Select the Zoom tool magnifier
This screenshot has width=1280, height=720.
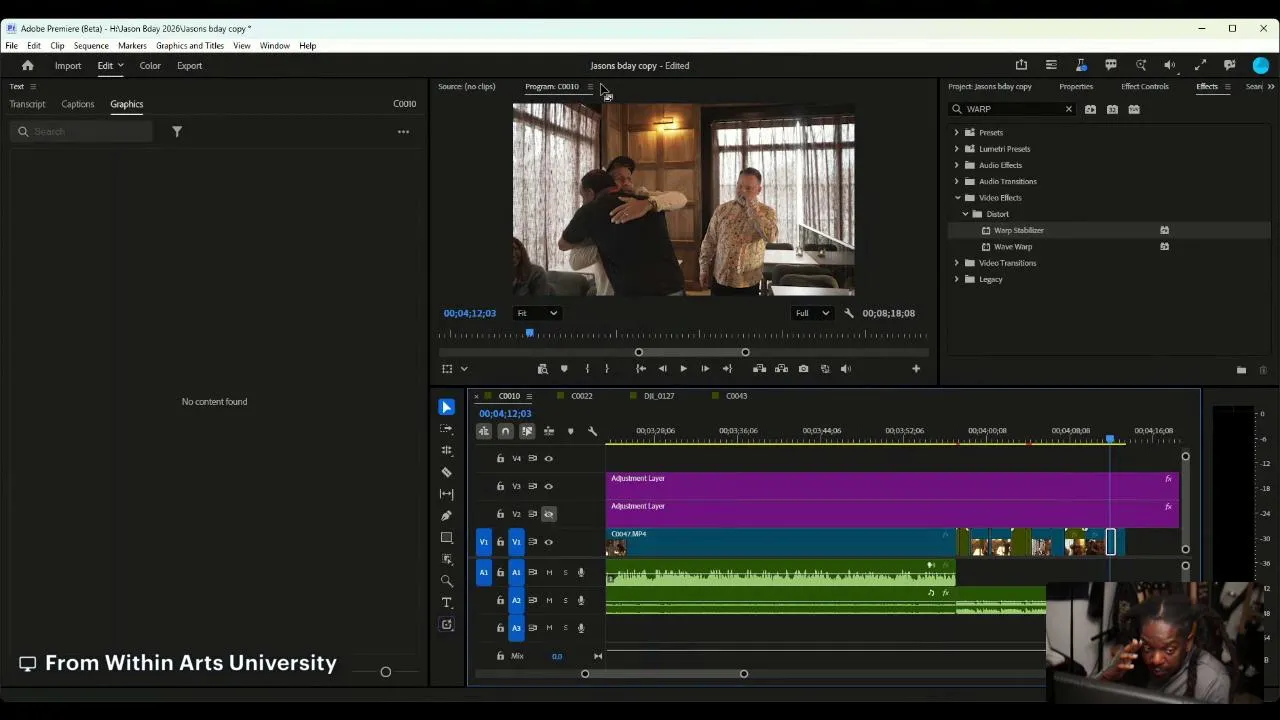click(447, 581)
